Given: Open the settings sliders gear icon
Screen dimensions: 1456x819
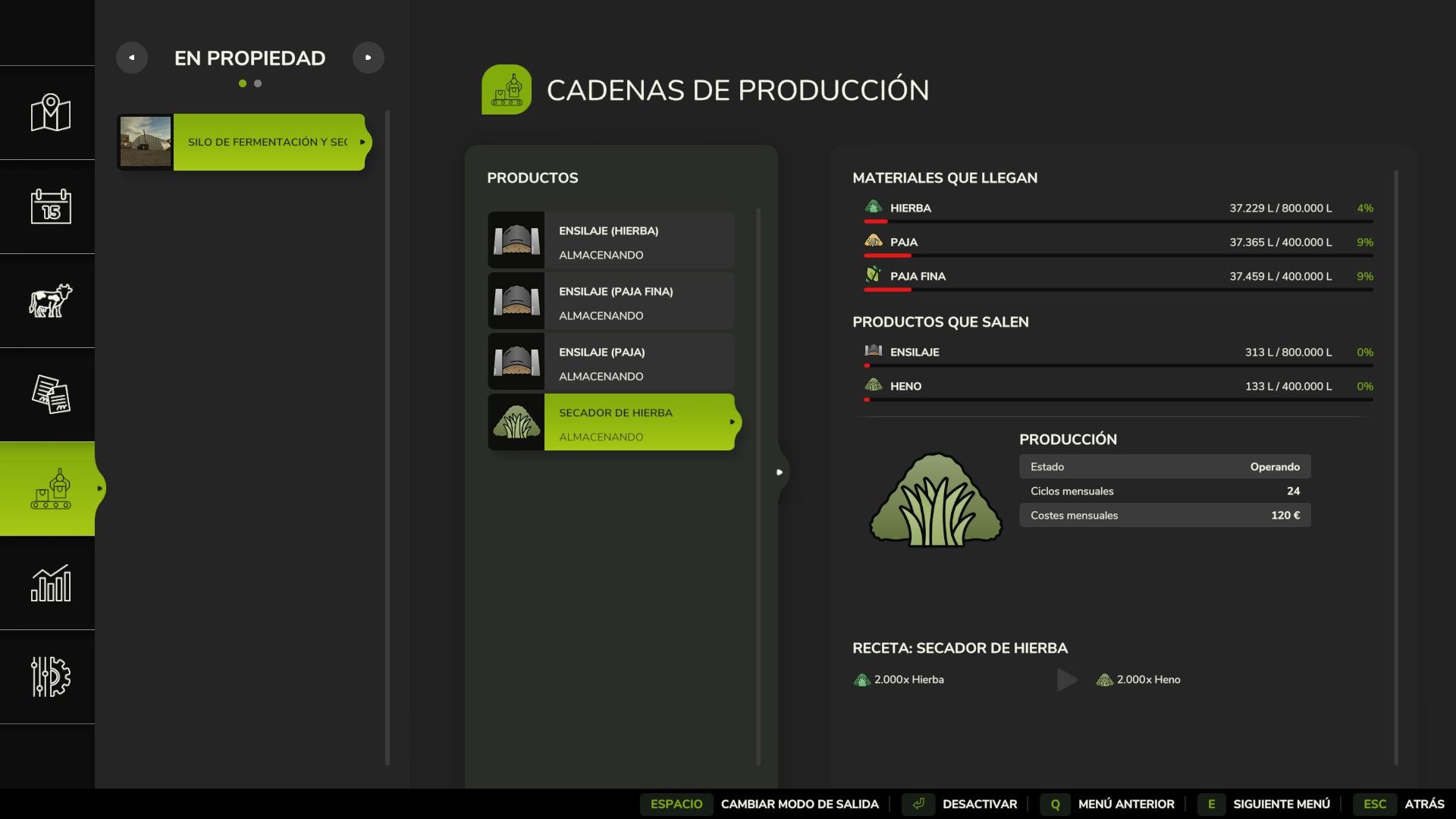Looking at the screenshot, I should click(50, 676).
